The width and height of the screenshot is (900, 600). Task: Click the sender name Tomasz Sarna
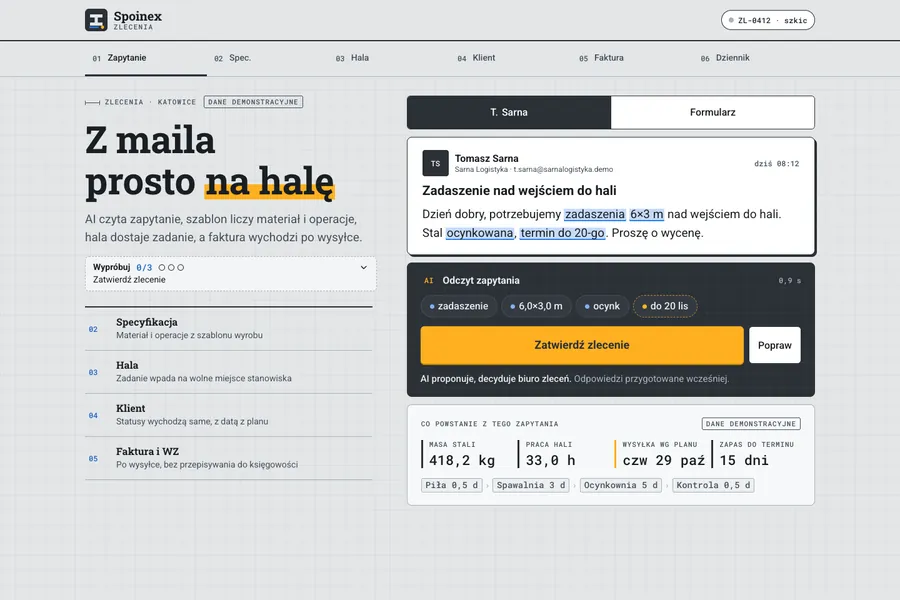coord(486,158)
